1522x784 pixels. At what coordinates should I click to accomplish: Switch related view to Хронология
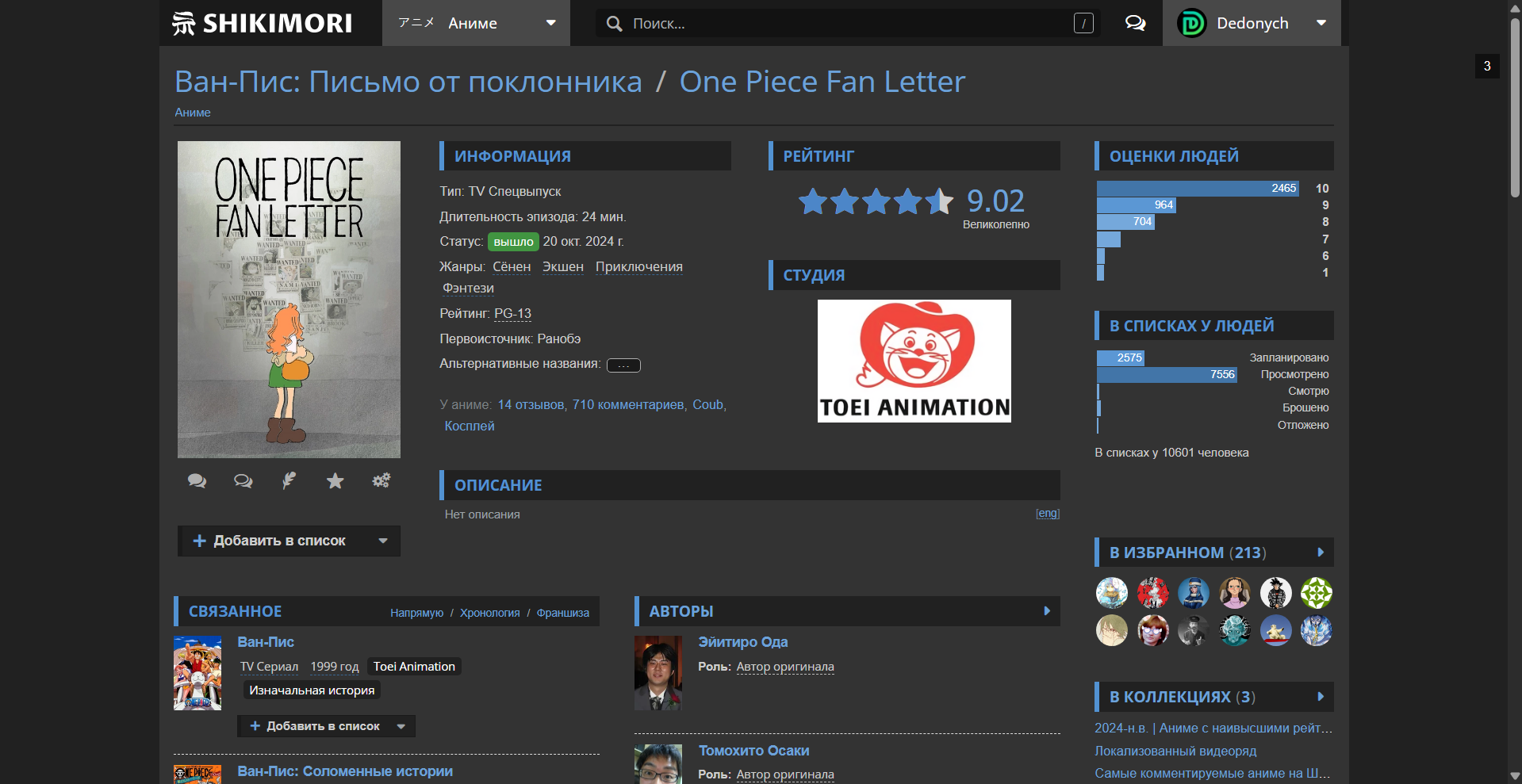point(490,613)
